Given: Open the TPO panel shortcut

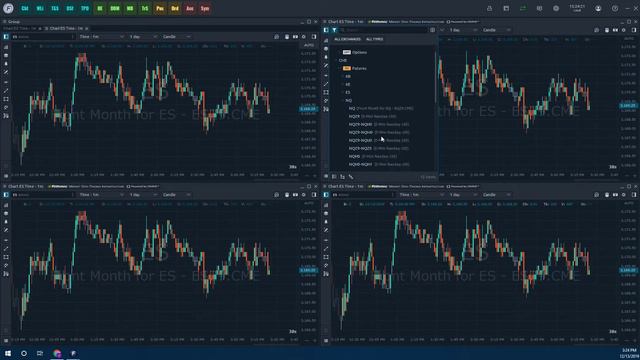Looking at the screenshot, I should click(x=85, y=8).
